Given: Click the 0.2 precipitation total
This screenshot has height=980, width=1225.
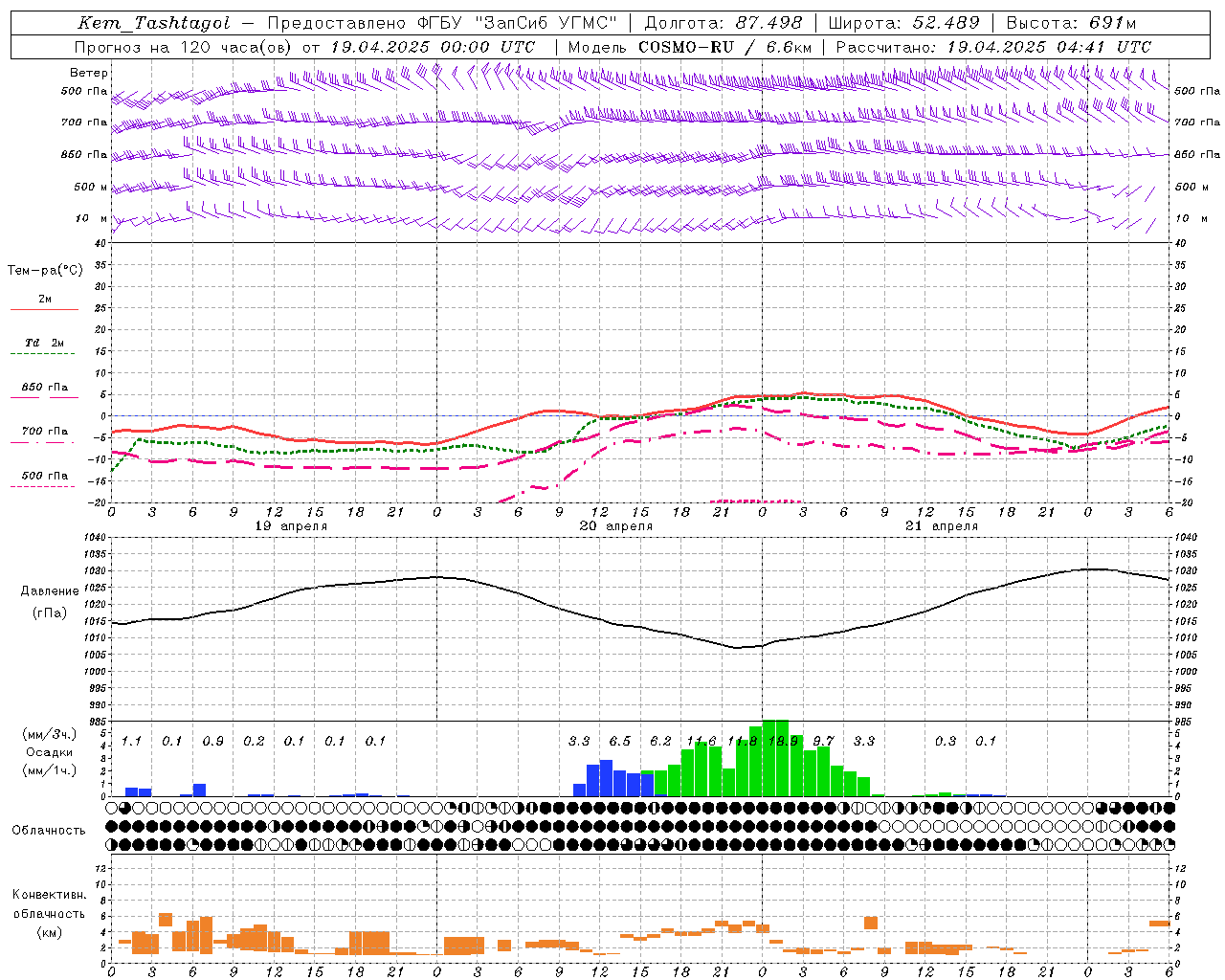Looking at the screenshot, I should click(x=254, y=742).
